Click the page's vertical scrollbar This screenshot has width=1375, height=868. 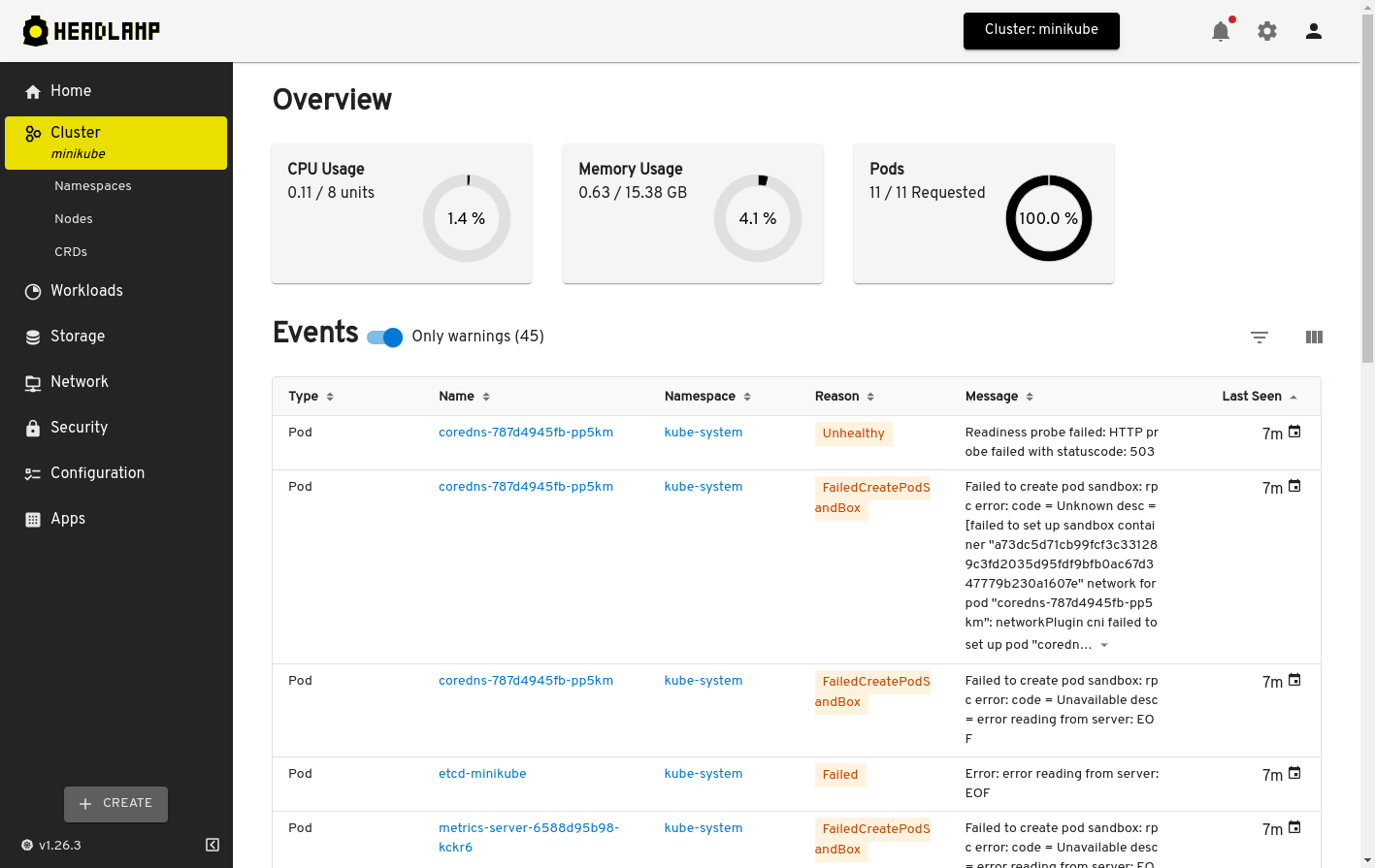click(x=1367, y=194)
